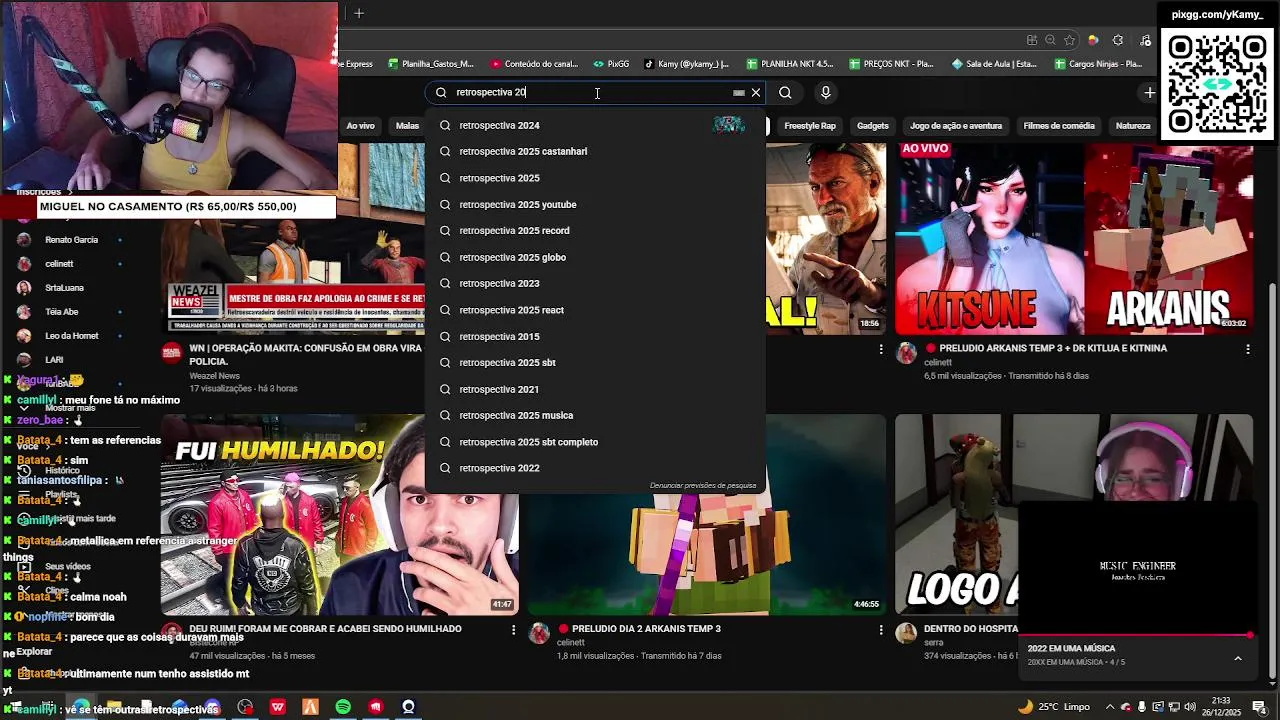Open Weazel News channel avatar
This screenshot has height=720, width=1280.
[x=172, y=352]
